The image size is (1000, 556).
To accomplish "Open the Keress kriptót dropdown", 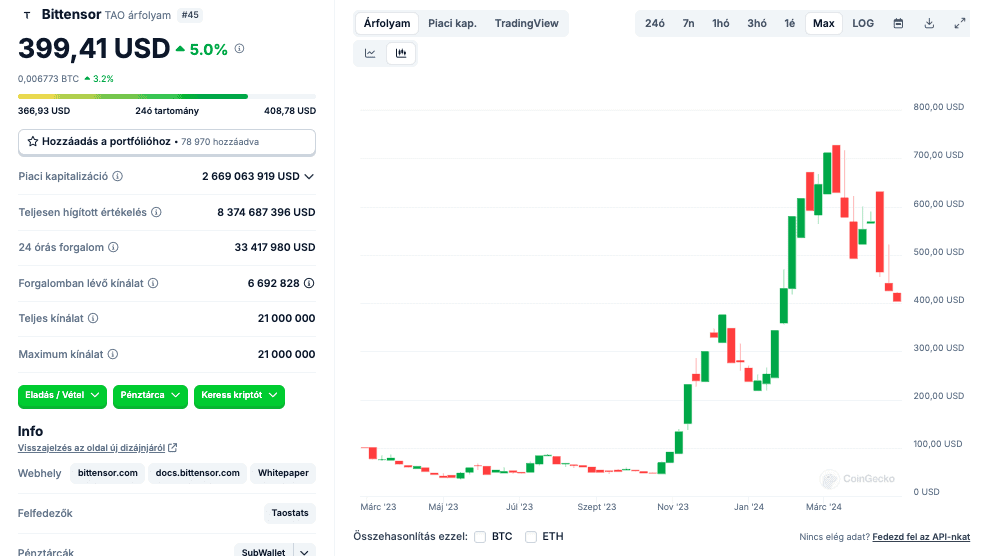I will point(239,396).
